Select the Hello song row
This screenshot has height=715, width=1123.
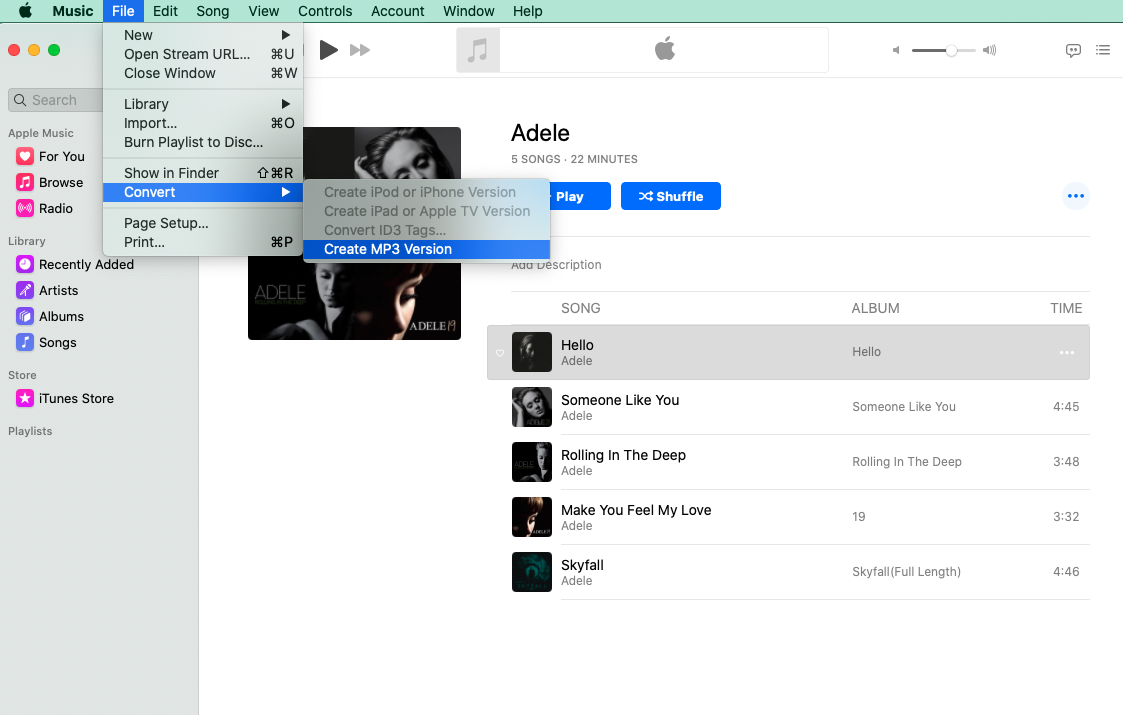click(x=788, y=352)
